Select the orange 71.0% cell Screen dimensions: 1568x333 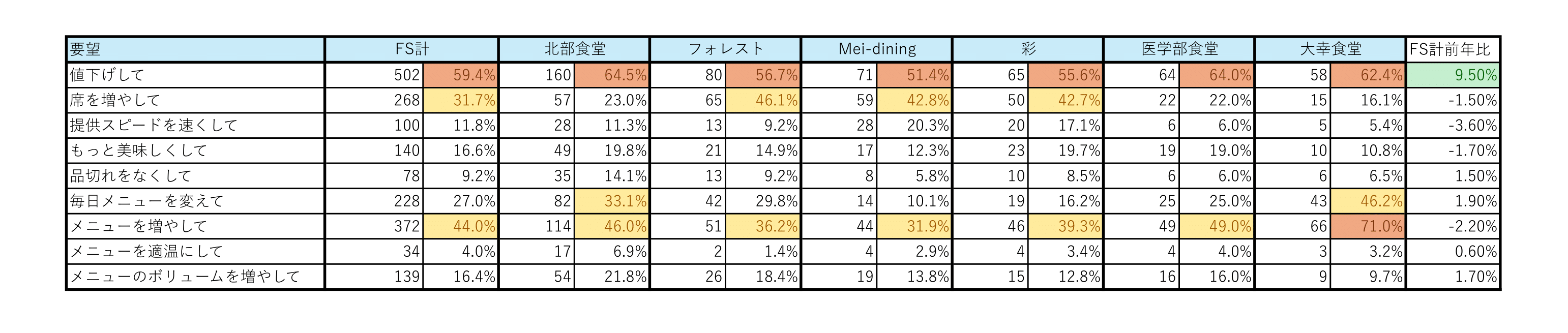tap(1367, 226)
